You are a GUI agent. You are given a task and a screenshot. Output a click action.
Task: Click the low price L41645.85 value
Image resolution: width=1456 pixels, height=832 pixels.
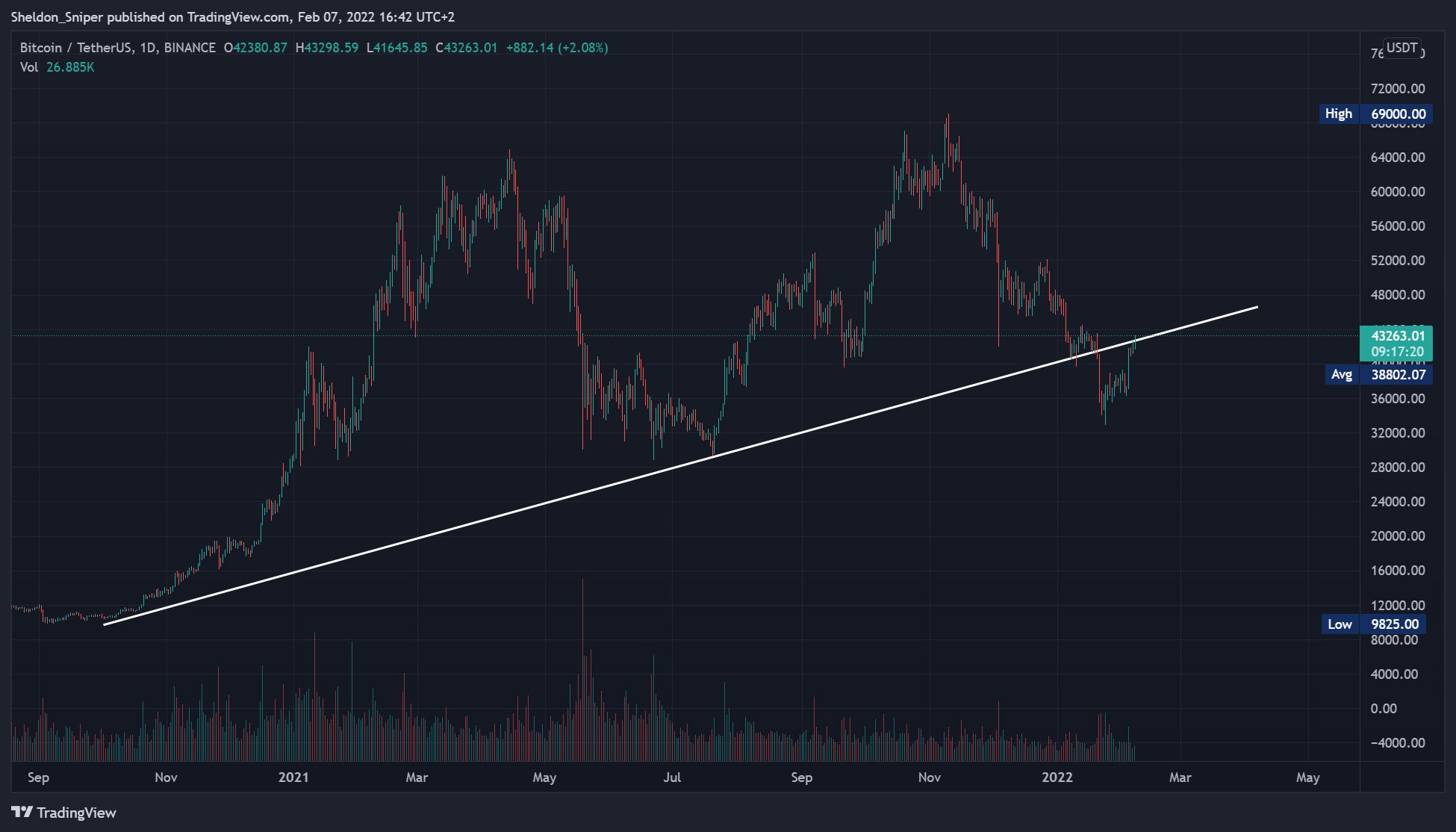click(x=396, y=48)
